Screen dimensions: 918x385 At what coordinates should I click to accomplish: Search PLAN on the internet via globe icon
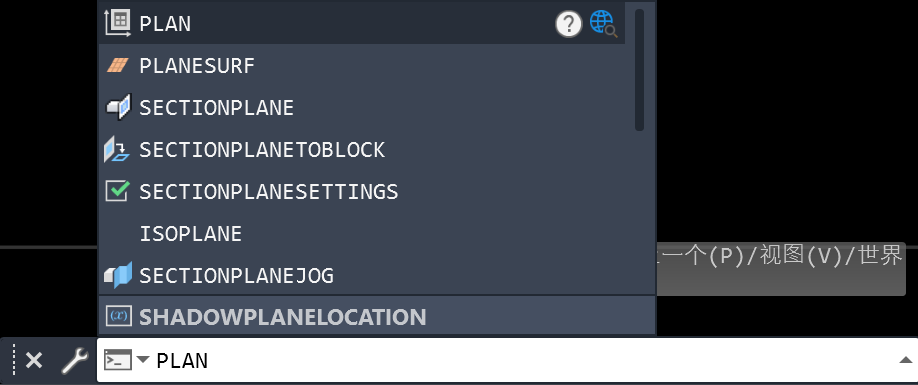604,23
